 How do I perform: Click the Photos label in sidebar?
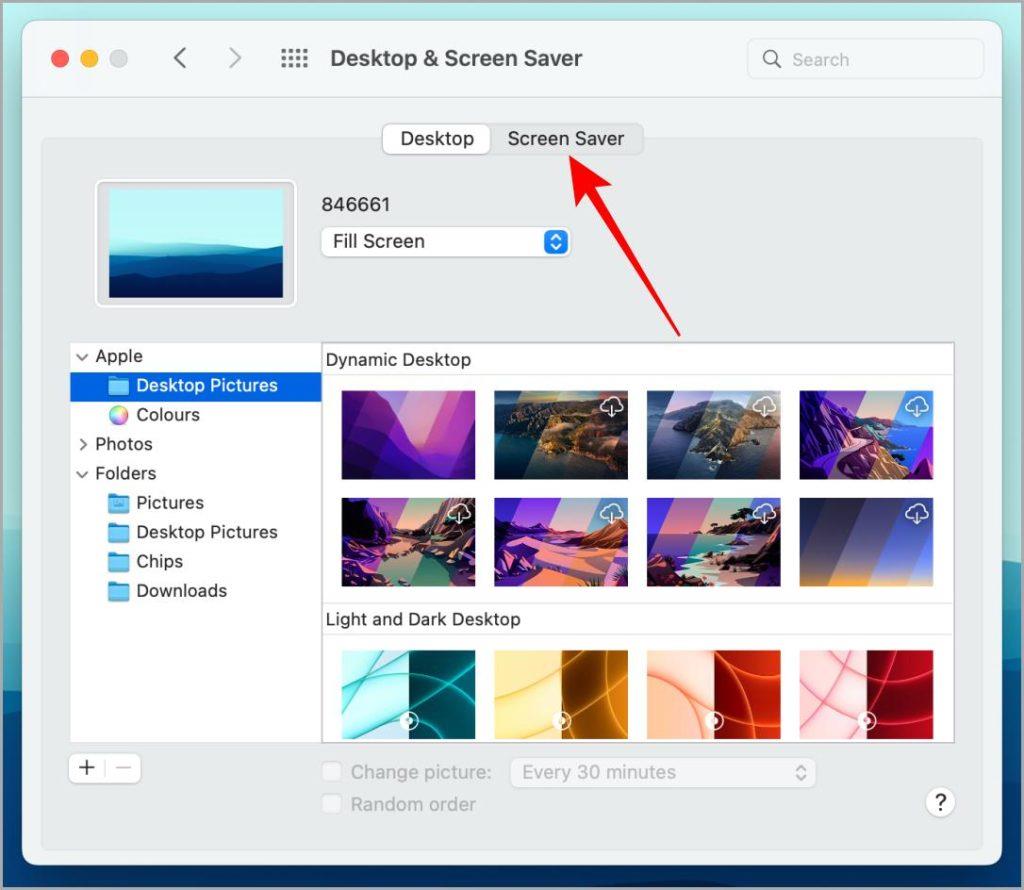[x=124, y=445]
